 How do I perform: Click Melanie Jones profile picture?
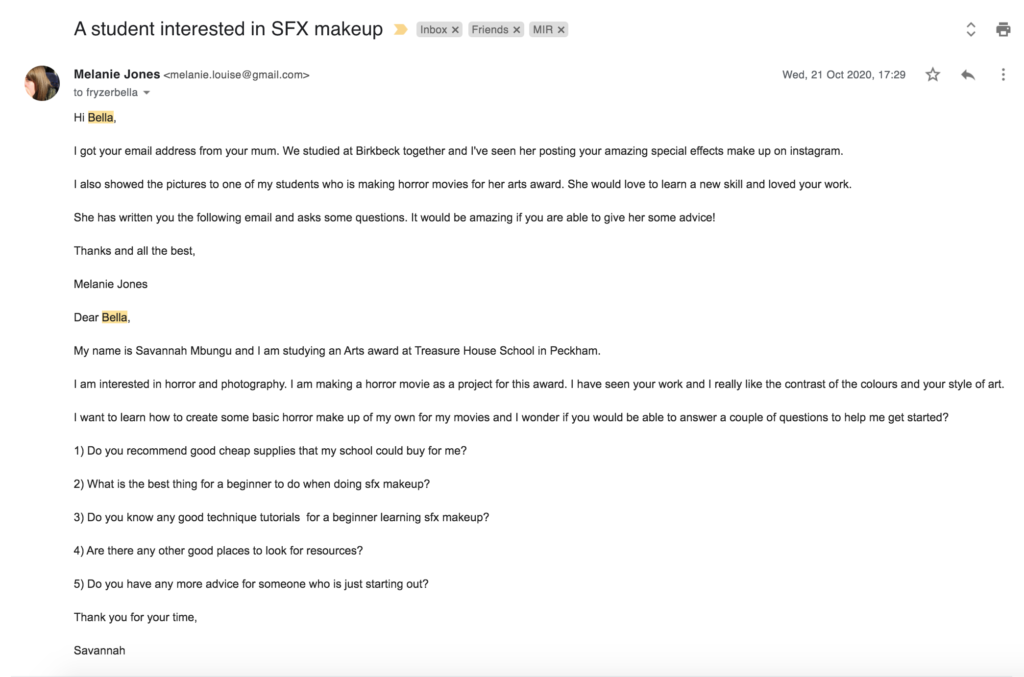click(x=42, y=83)
